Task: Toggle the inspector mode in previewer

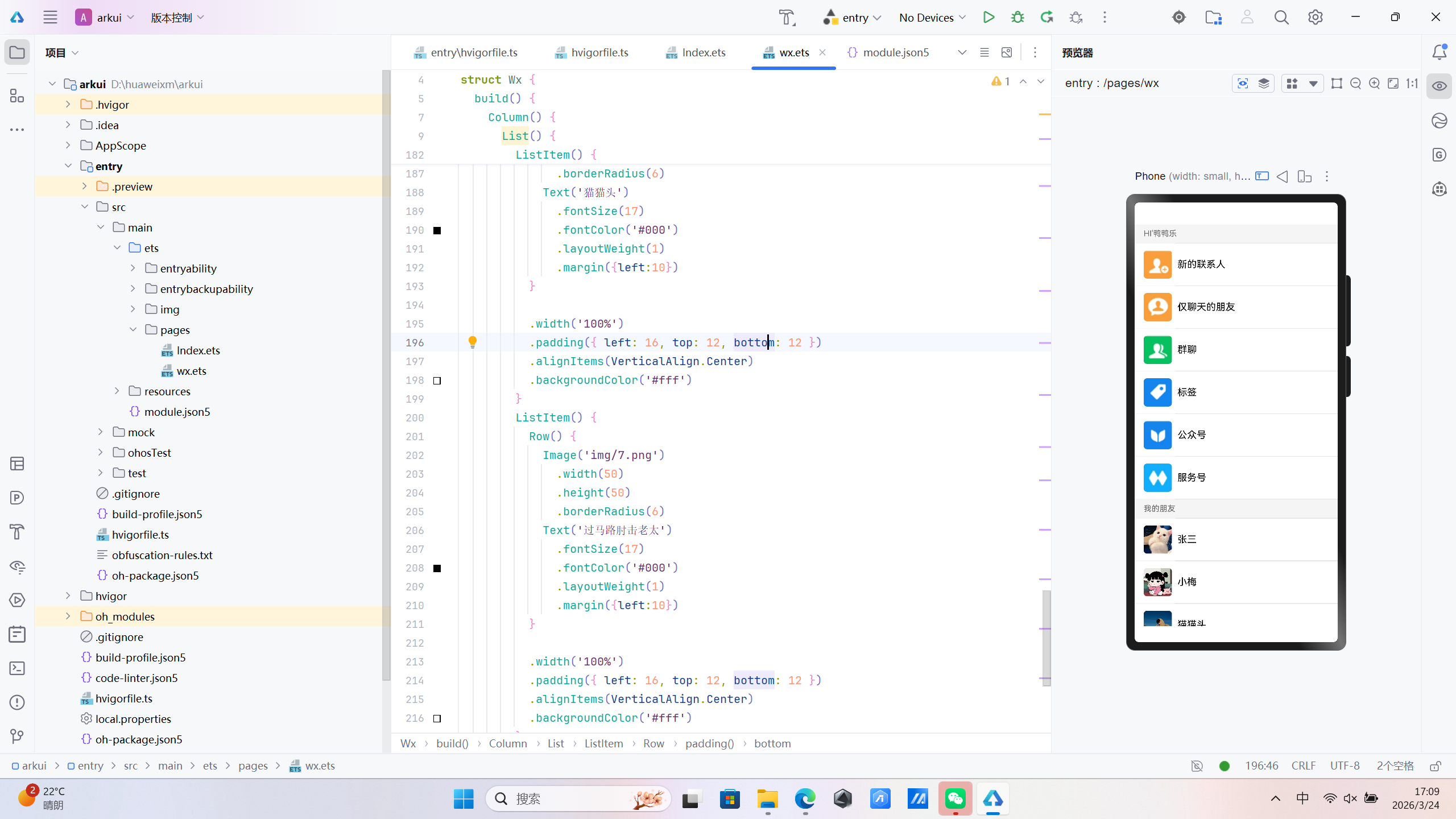Action: (1243, 84)
